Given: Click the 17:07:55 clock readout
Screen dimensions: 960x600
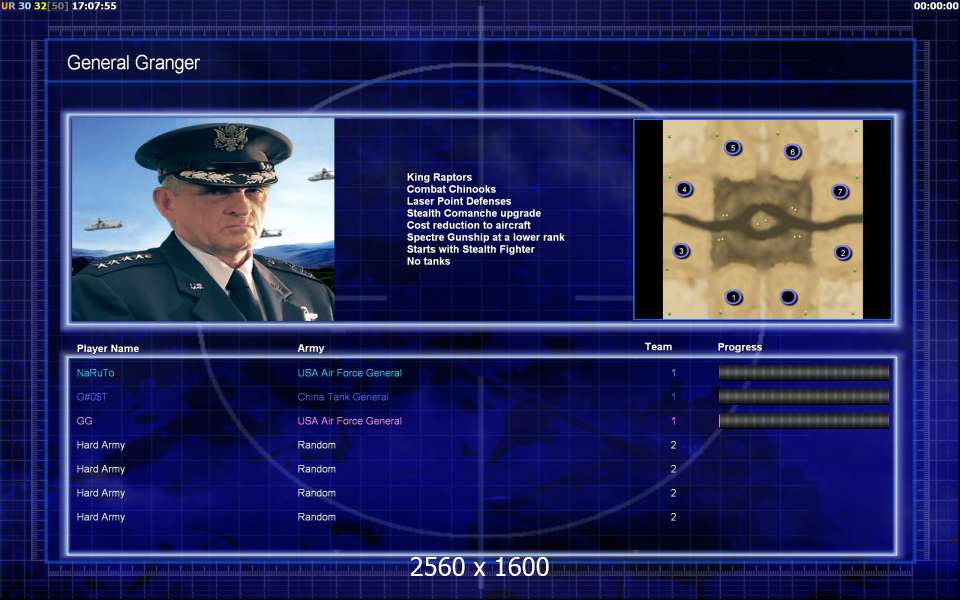Looking at the screenshot, I should (94, 6).
